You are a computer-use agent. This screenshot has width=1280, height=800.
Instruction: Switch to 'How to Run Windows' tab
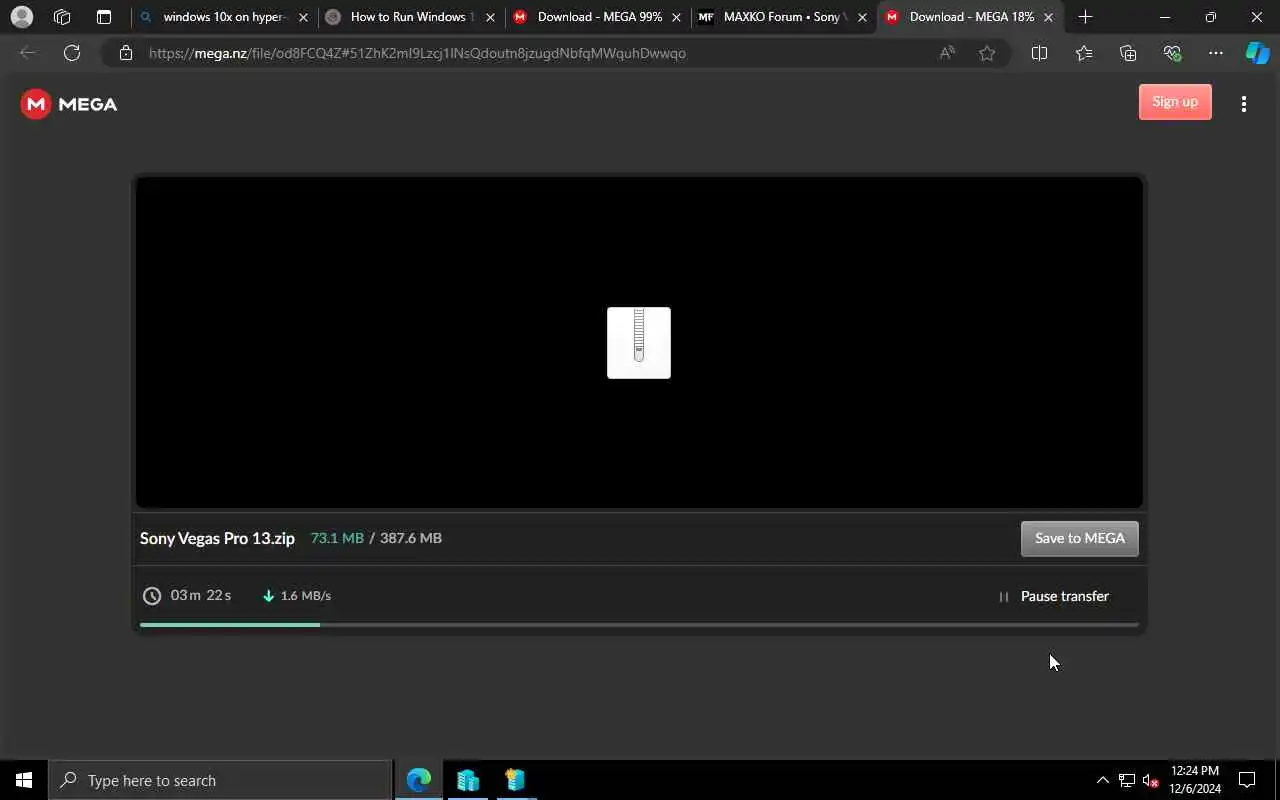[x=410, y=17]
